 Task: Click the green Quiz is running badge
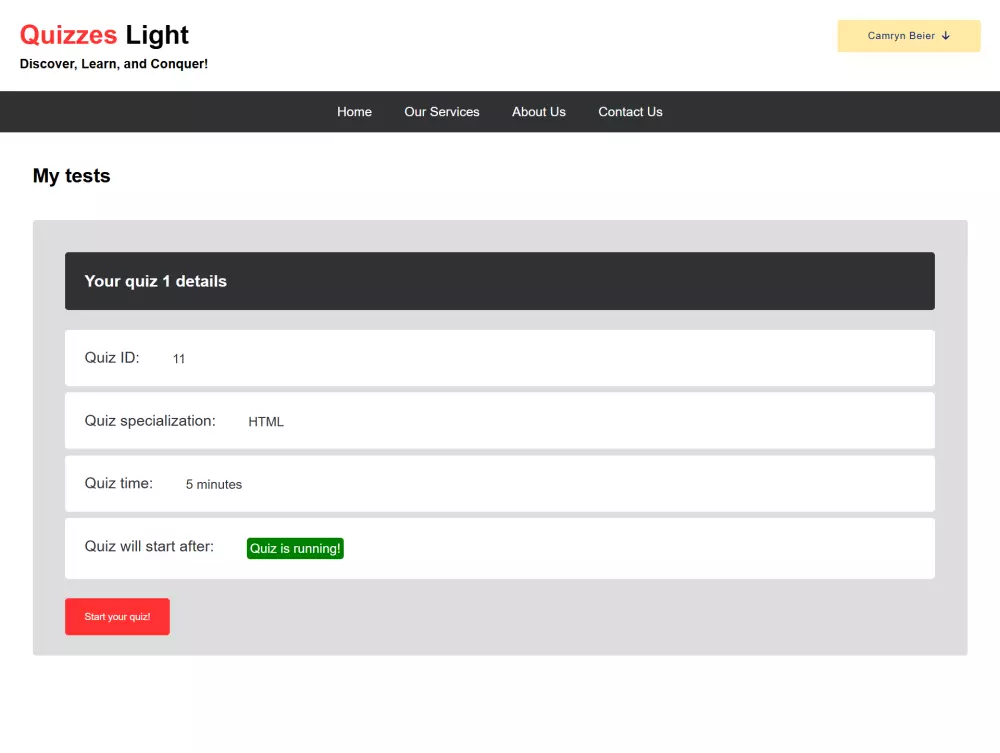[x=295, y=548]
